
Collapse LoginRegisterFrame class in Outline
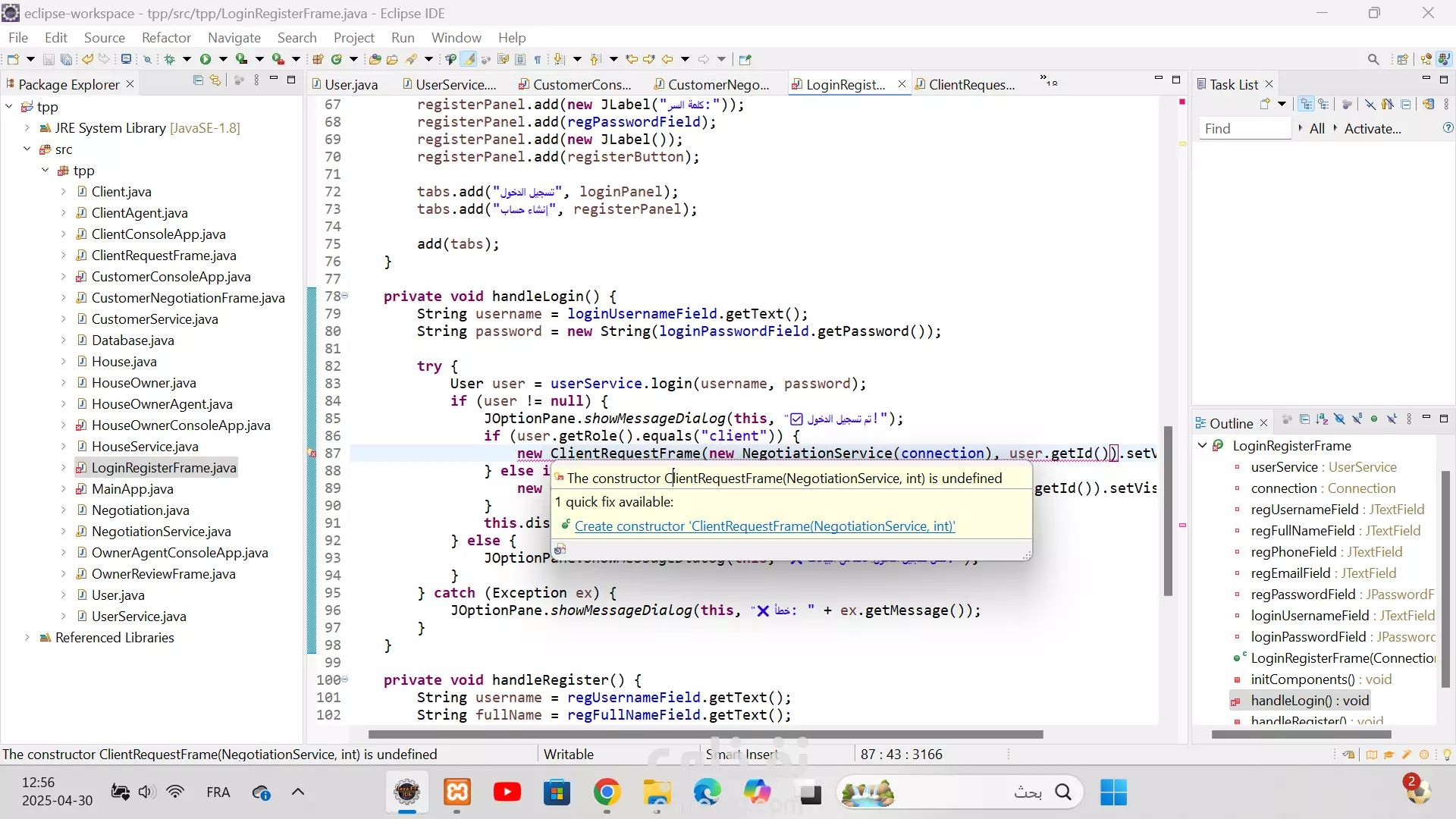1202,445
